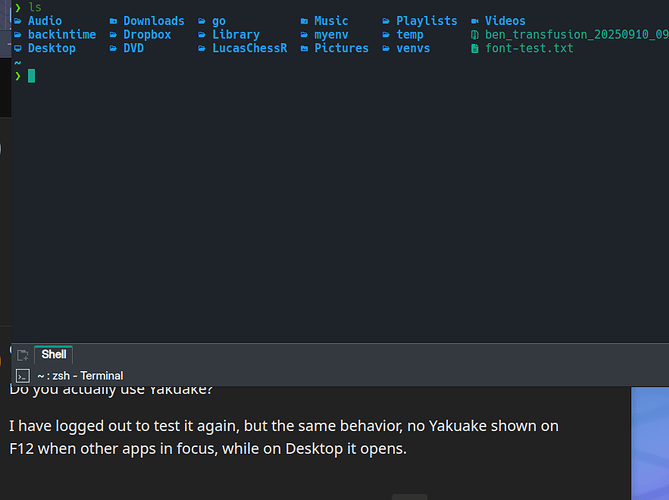
Task: Click the 'temp' directory name
Action: (x=410, y=35)
